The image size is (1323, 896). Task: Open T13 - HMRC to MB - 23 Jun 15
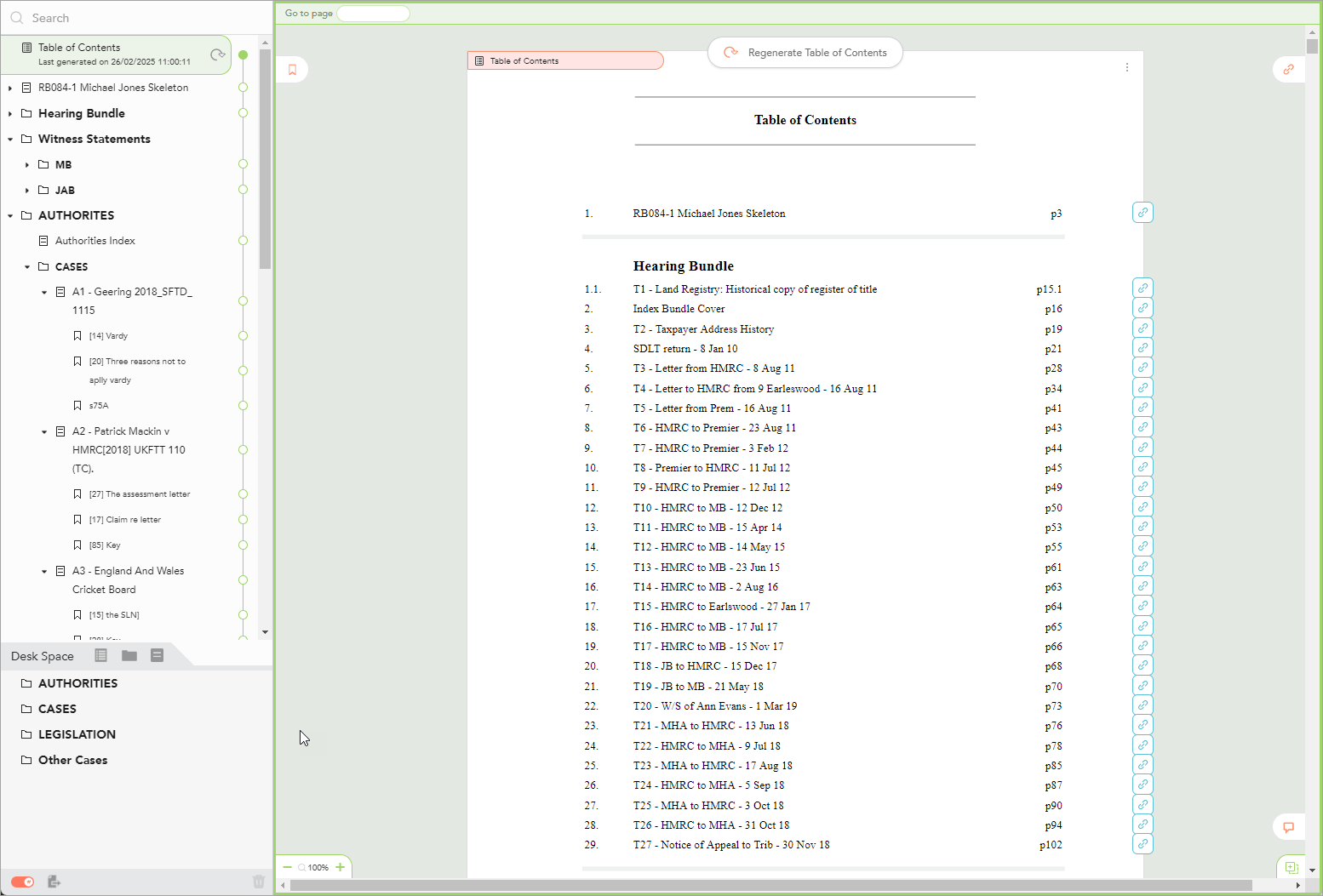tap(707, 568)
